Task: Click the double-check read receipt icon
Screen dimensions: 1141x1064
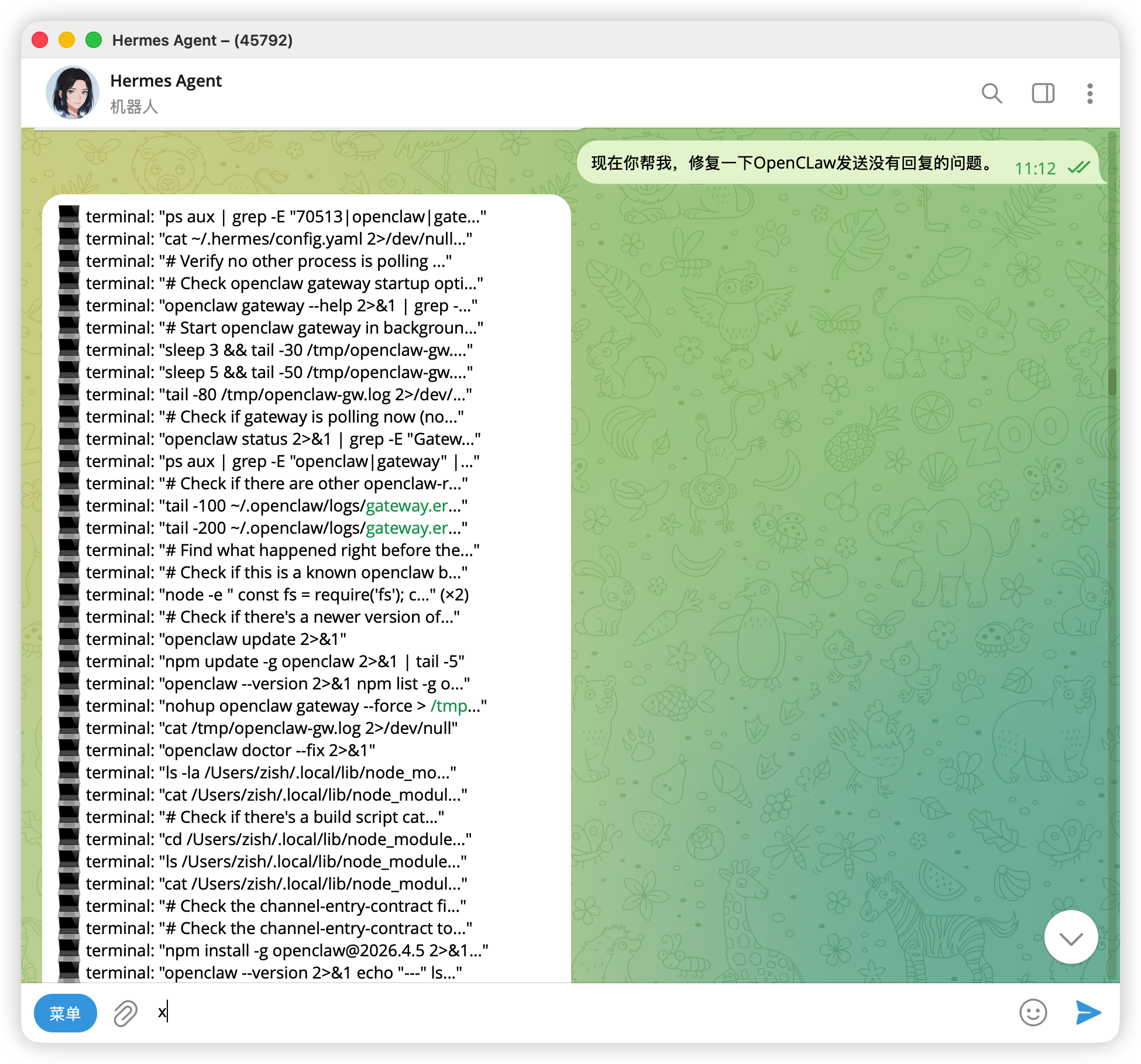Action: pos(1078,168)
